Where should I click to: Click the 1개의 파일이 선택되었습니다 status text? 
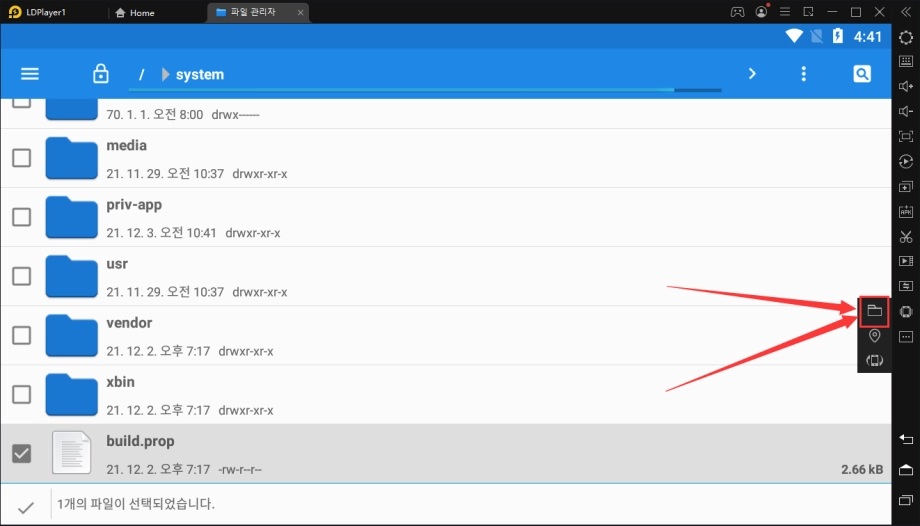(x=136, y=504)
